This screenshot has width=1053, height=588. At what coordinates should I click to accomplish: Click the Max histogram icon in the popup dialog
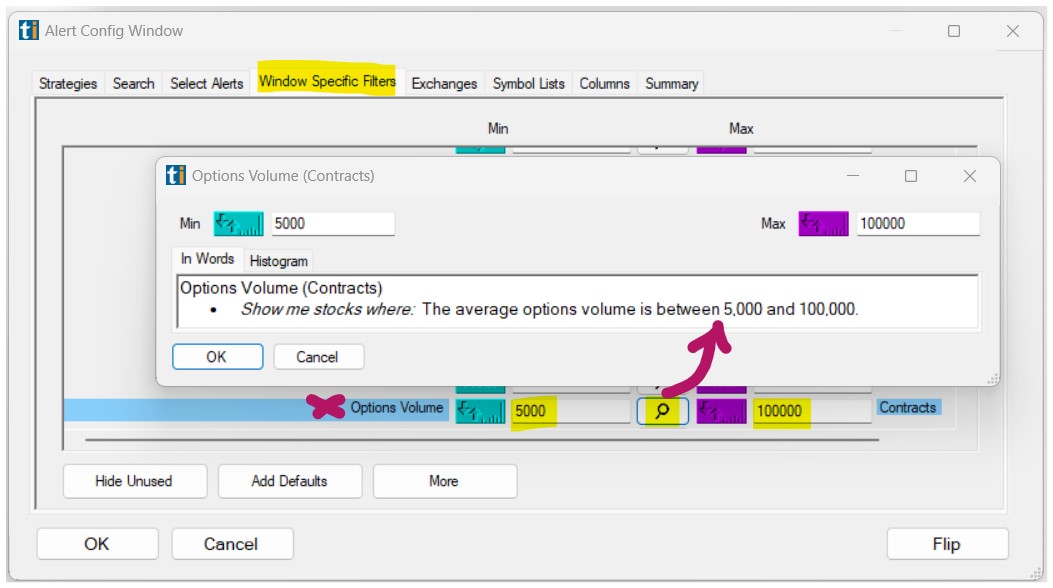822,223
